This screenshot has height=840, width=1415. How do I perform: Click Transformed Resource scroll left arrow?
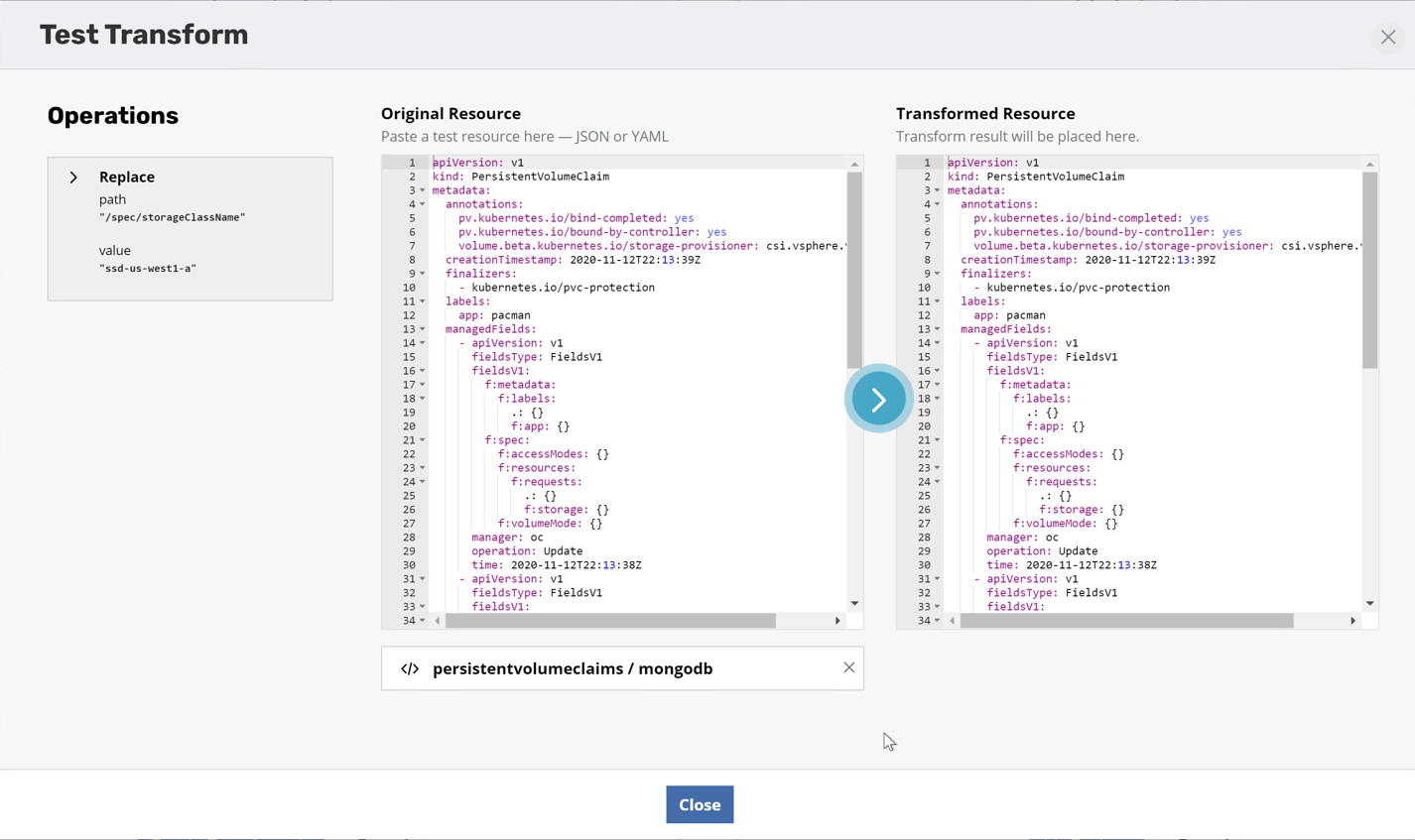pos(953,621)
